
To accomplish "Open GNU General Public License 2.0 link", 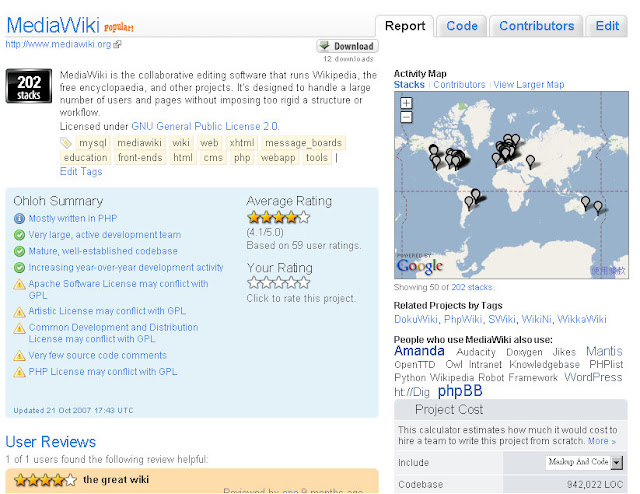I will [x=205, y=126].
